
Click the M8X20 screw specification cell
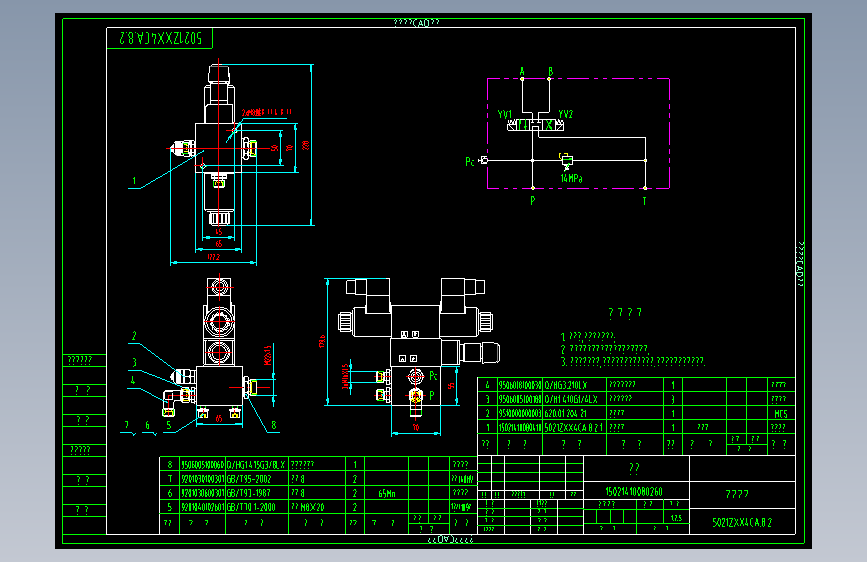pyautogui.click(x=317, y=507)
